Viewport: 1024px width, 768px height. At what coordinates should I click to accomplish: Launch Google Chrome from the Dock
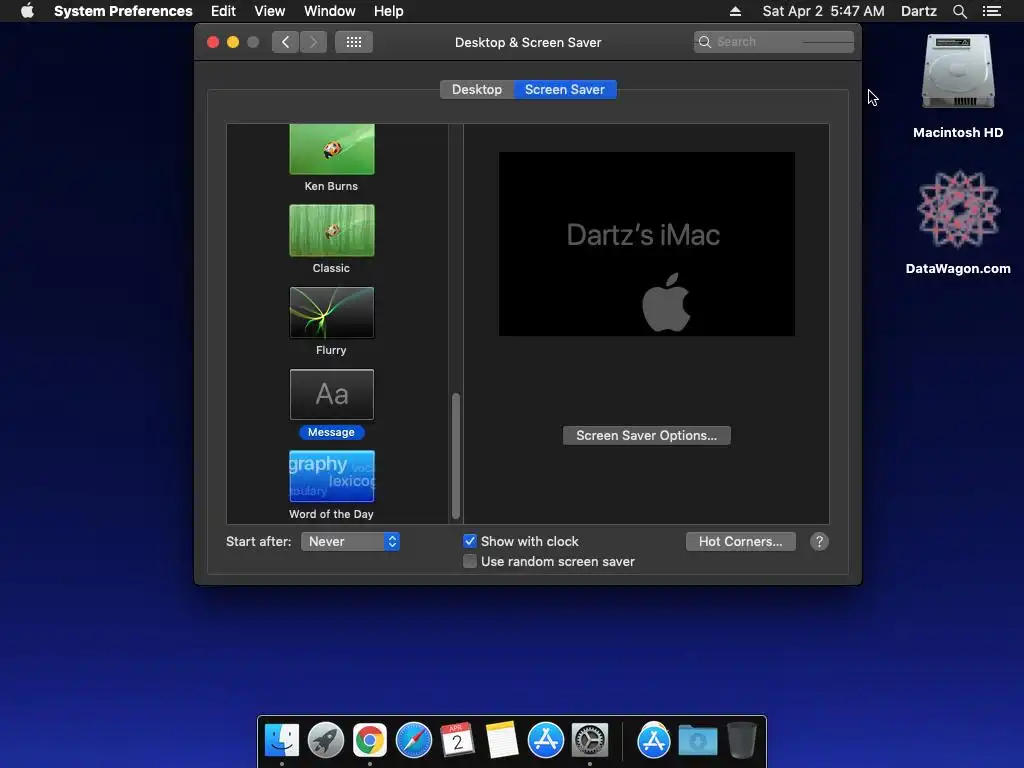(x=370, y=741)
